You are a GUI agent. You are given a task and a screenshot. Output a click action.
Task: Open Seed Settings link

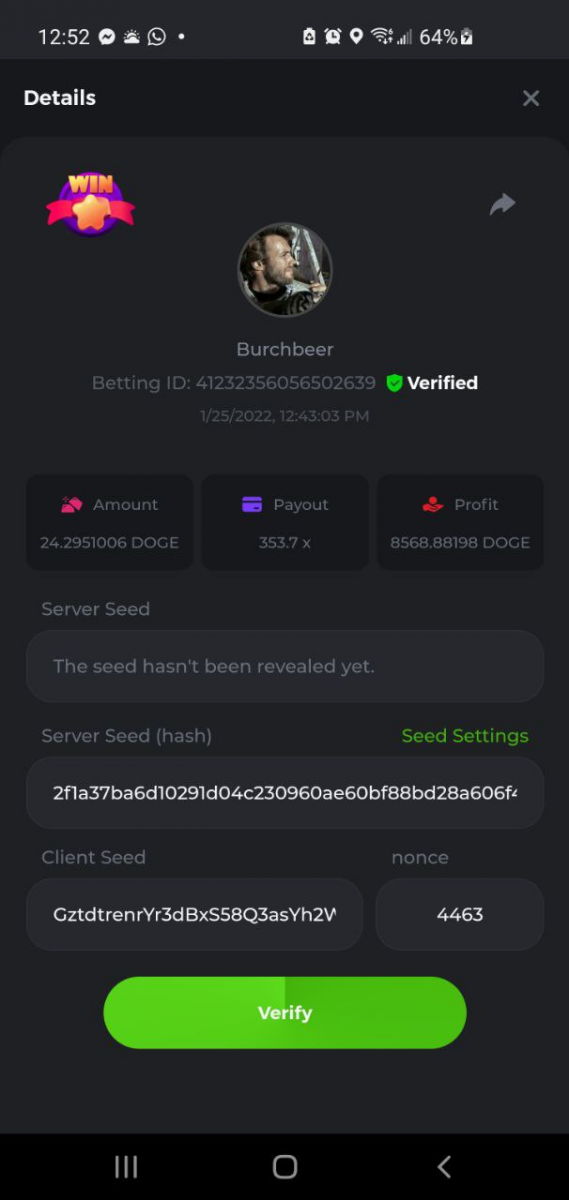point(465,736)
